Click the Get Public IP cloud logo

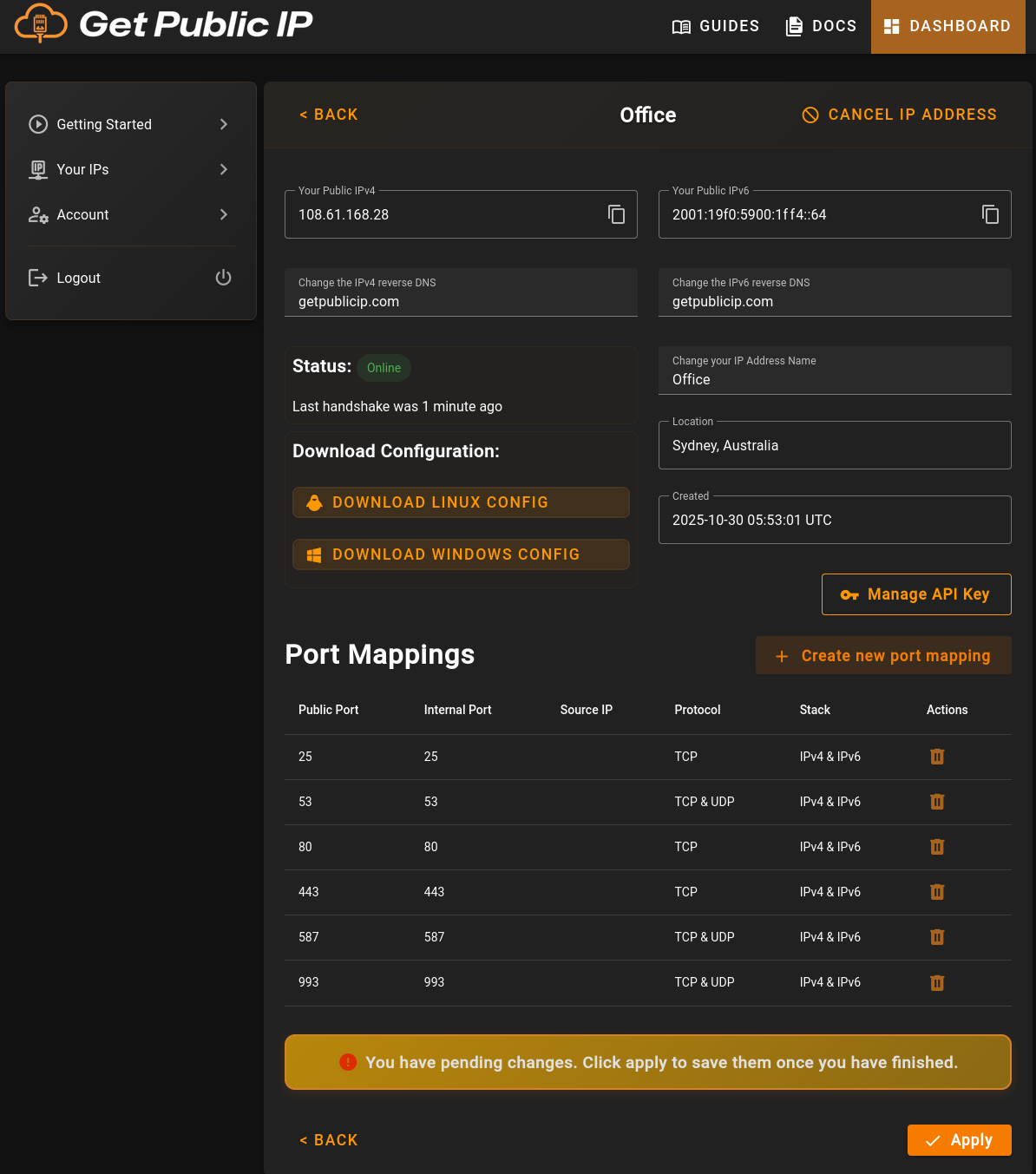41,23
